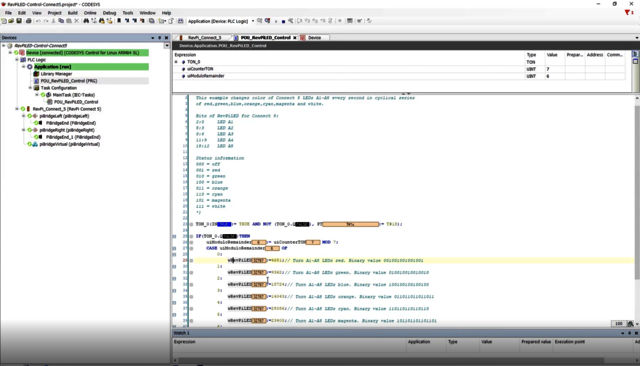Expand TON_0 in the variable table
This screenshot has height=366, width=640.
176,62
